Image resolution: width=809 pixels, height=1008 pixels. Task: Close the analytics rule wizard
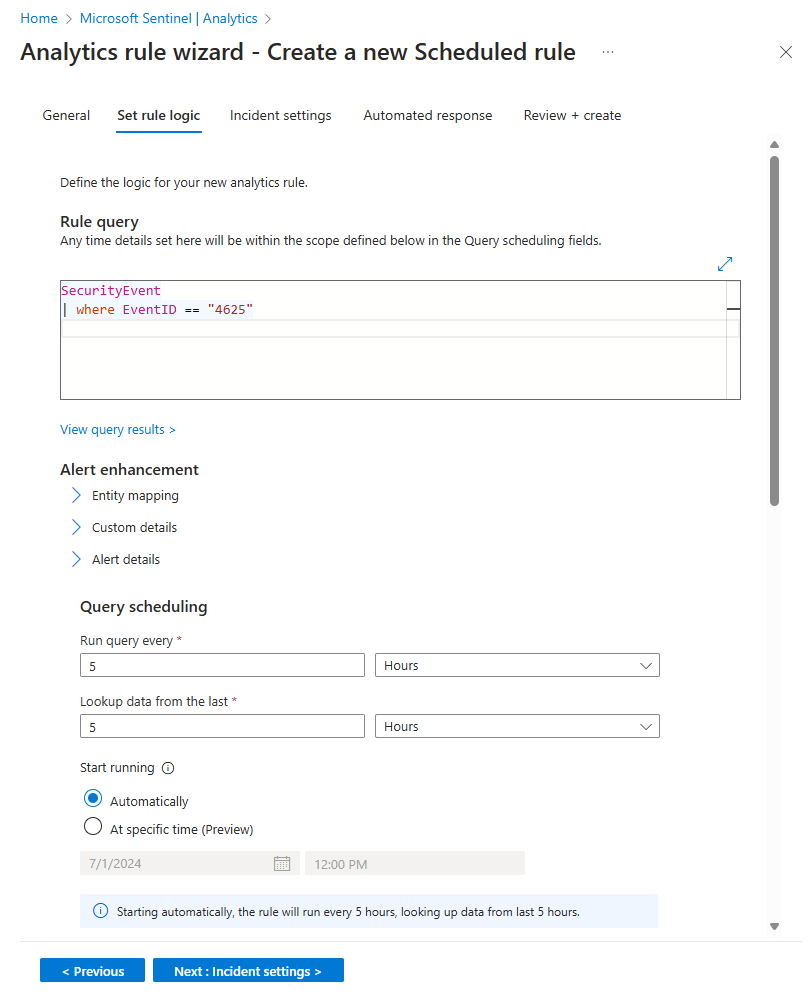tap(785, 52)
